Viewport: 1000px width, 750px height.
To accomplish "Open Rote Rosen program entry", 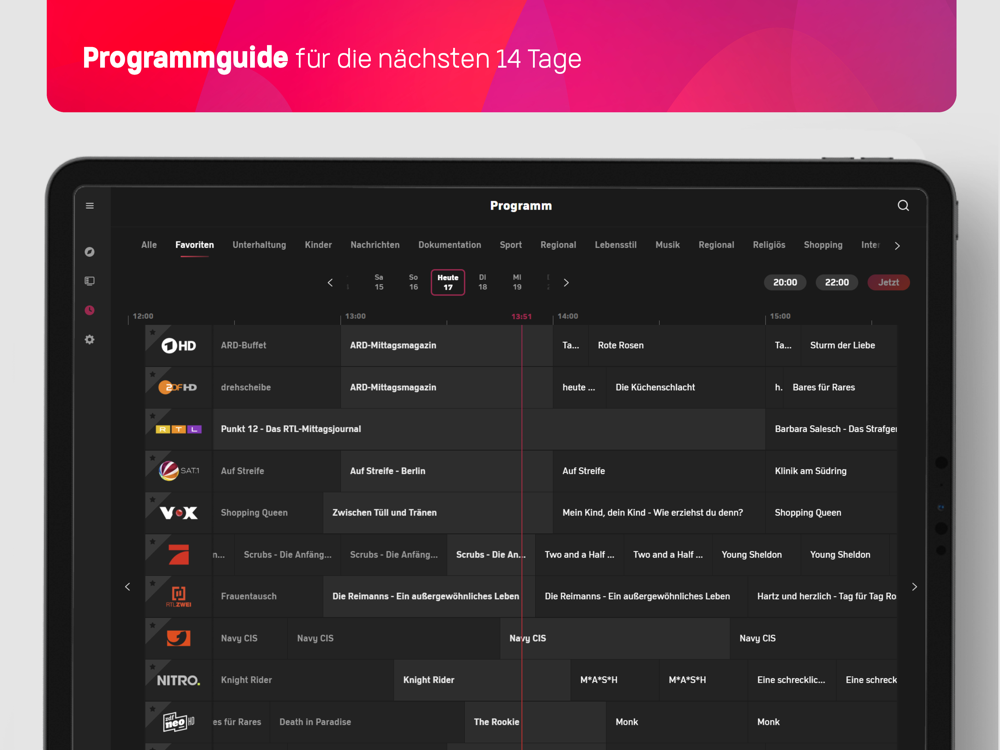I will click(677, 346).
